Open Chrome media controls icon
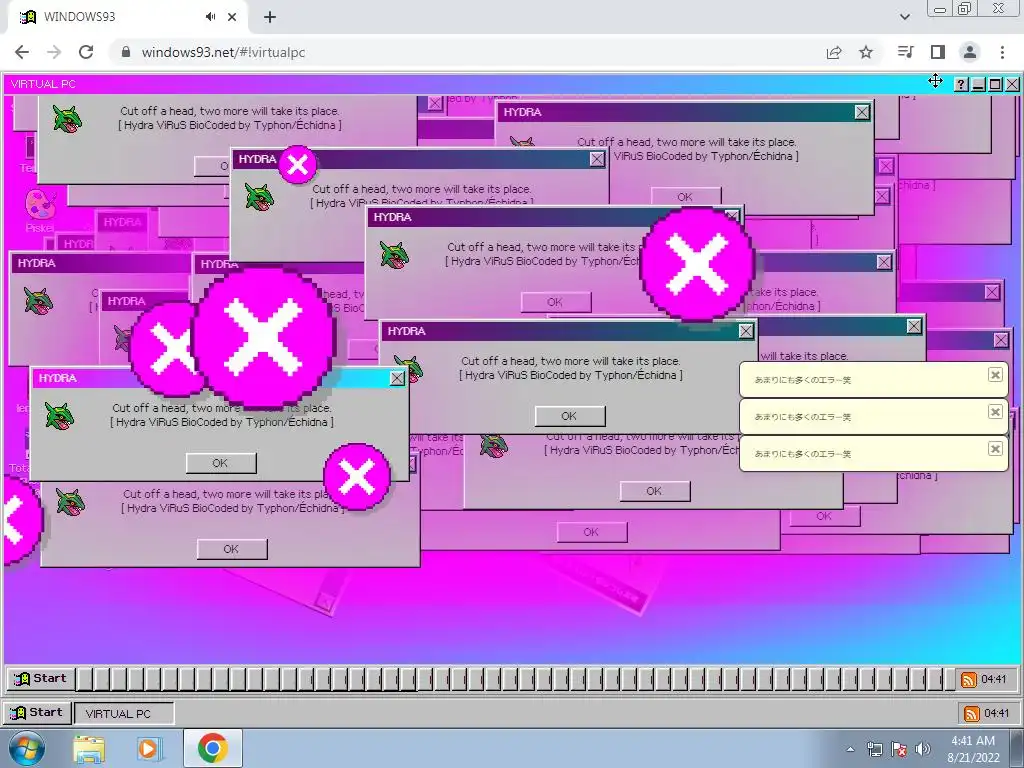The width and height of the screenshot is (1024, 768). tap(906, 52)
